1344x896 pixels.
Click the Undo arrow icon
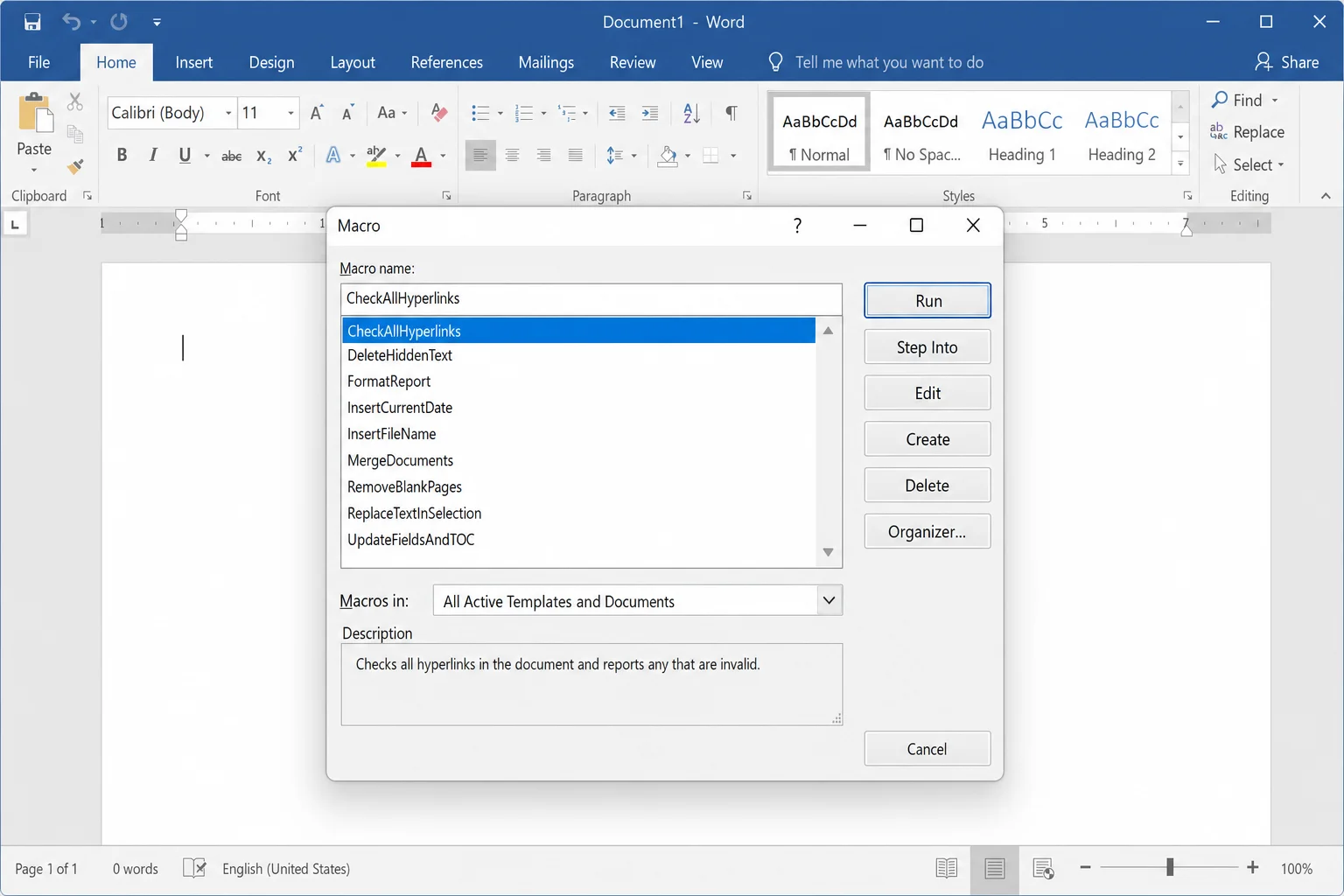[71, 22]
